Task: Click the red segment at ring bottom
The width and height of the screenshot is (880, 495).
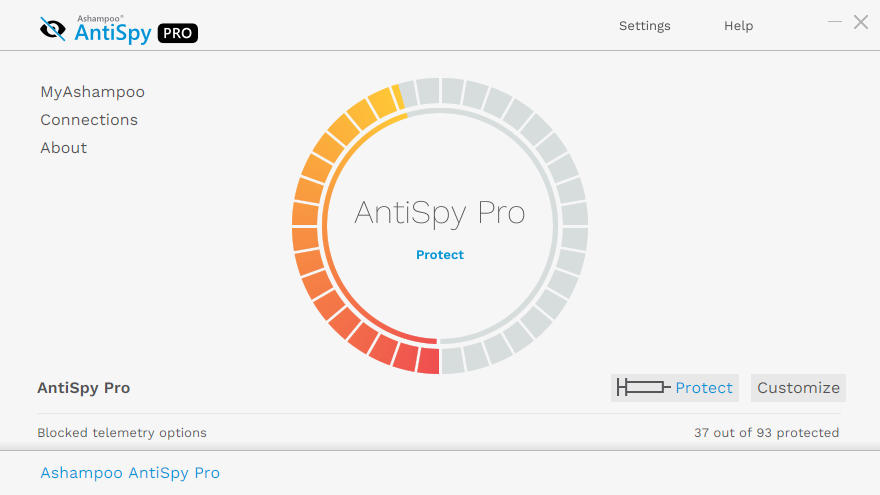Action: tap(428, 360)
